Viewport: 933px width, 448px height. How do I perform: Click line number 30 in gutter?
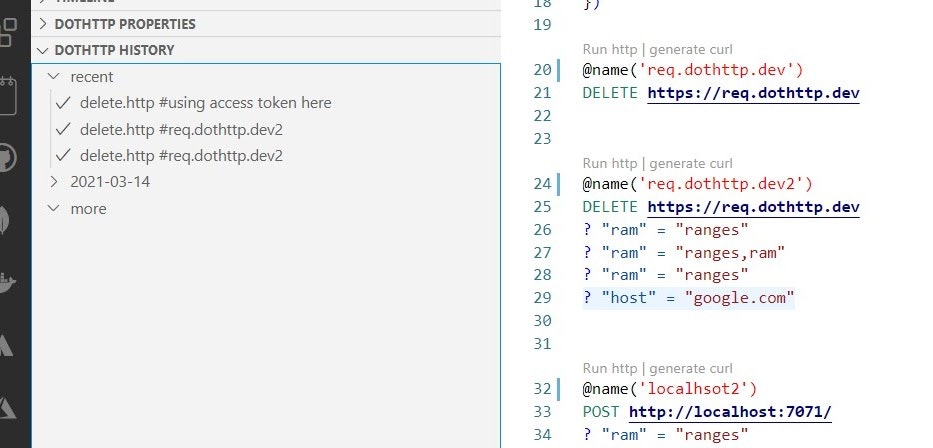coord(543,321)
